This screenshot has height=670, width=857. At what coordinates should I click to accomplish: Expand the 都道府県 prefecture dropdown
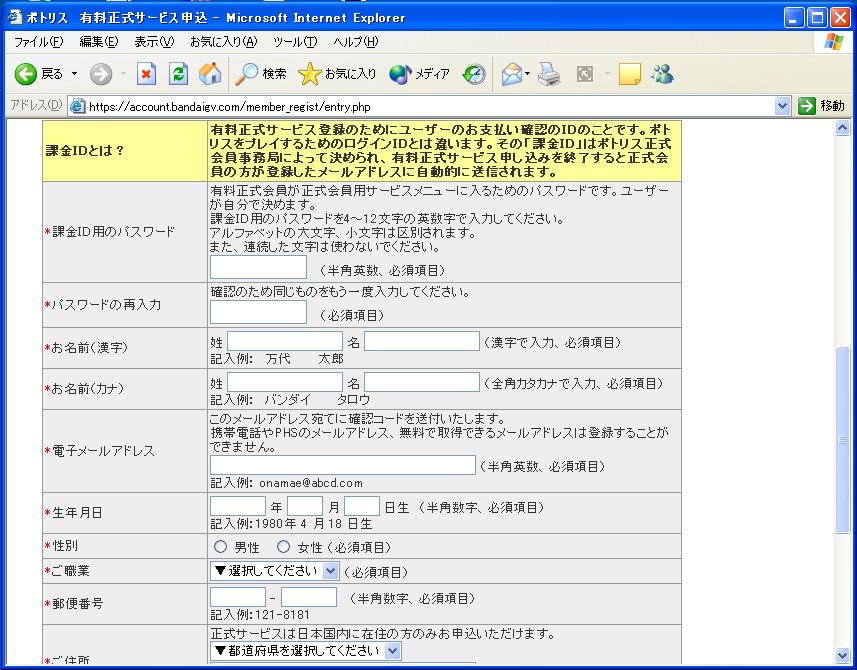[306, 651]
